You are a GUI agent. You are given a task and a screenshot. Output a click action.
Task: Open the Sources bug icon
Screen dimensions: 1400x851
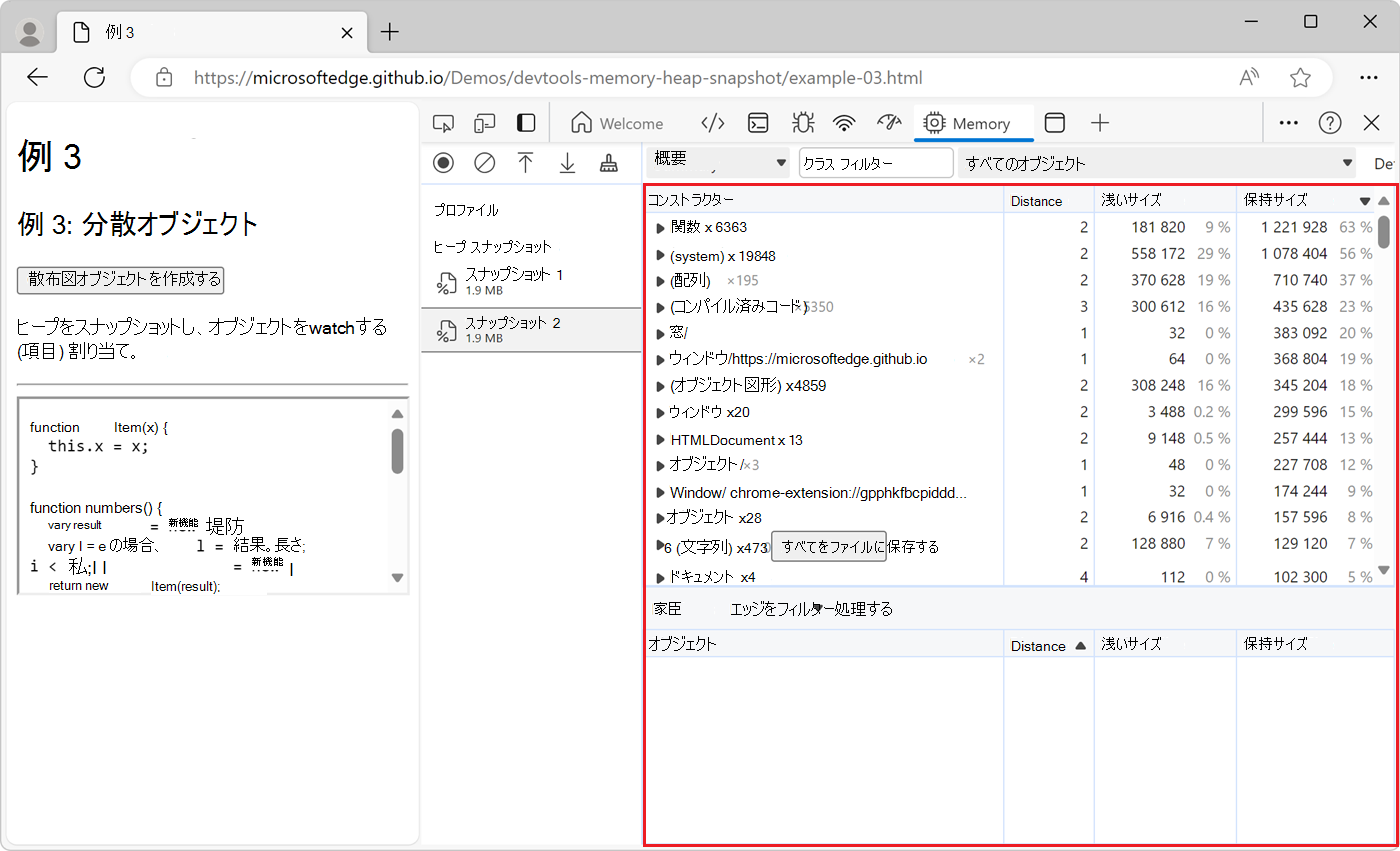pyautogui.click(x=802, y=123)
